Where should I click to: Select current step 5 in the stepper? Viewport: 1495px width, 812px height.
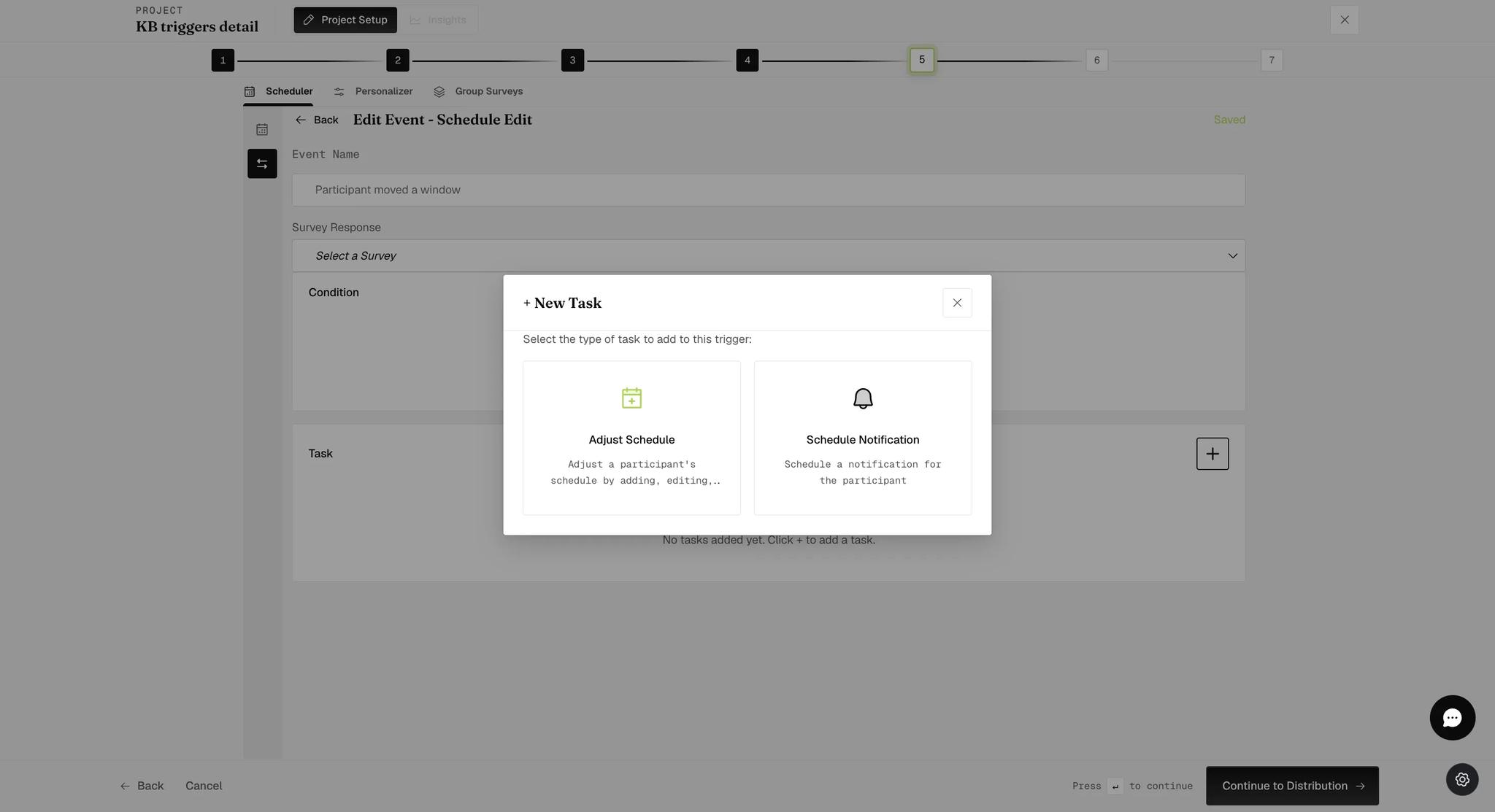tap(922, 60)
